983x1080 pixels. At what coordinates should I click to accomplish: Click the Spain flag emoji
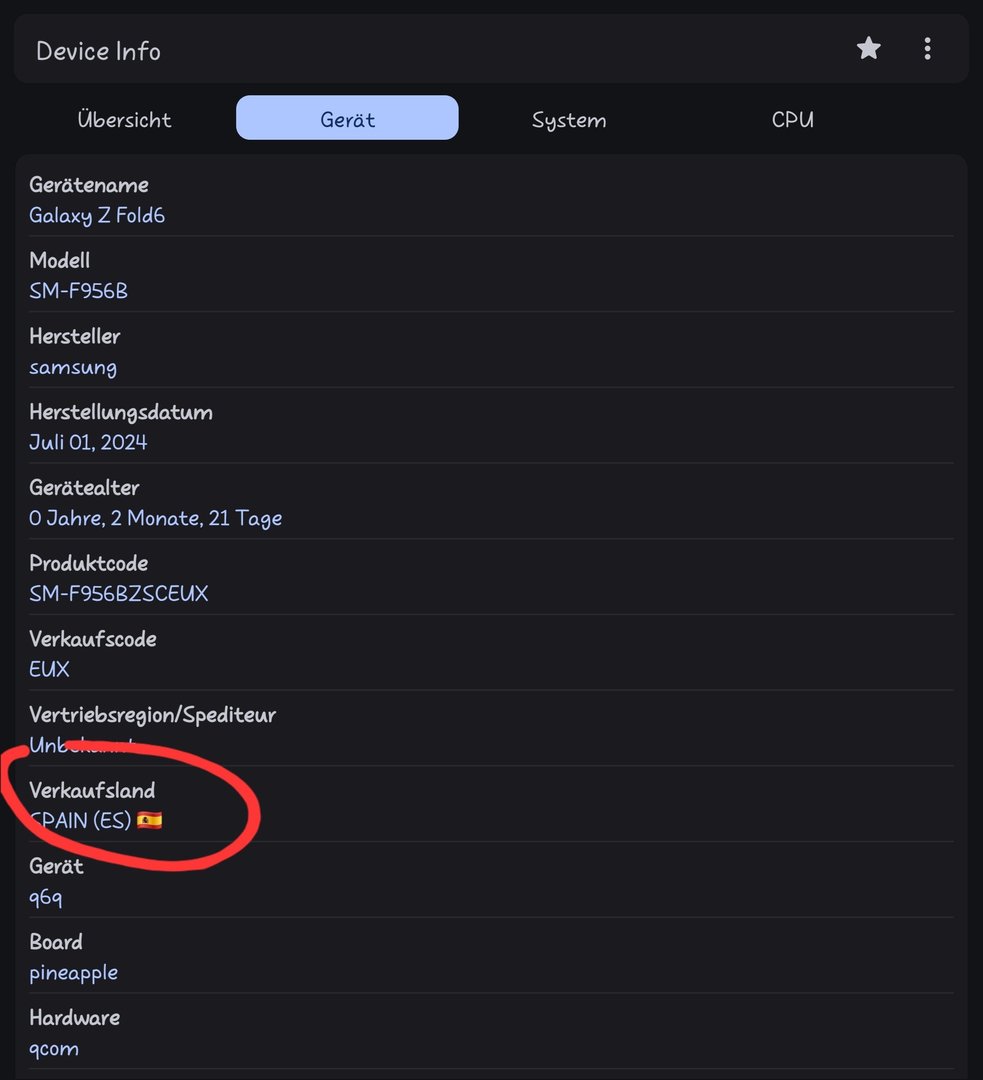(x=149, y=820)
